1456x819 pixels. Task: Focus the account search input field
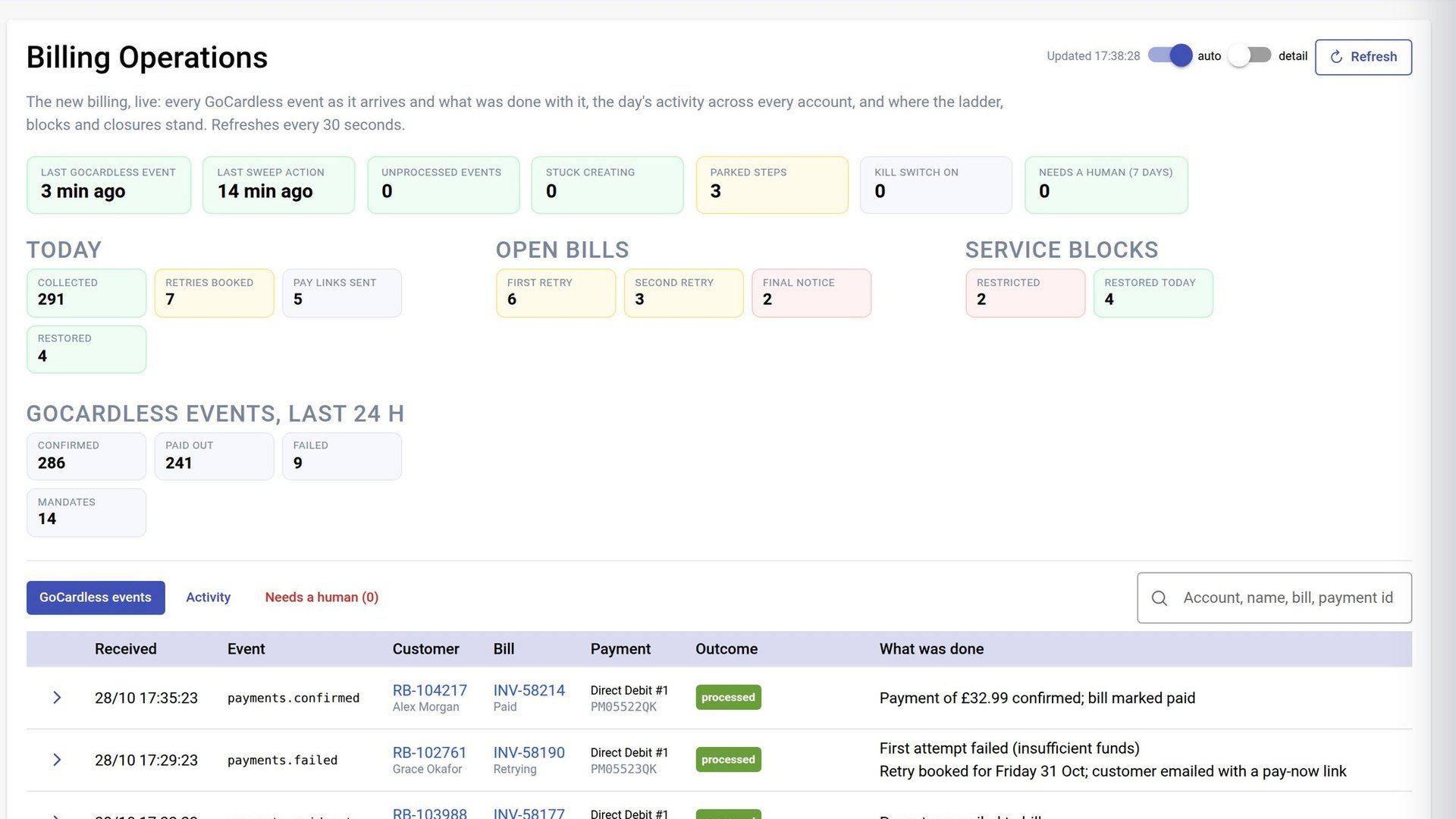[1274, 598]
